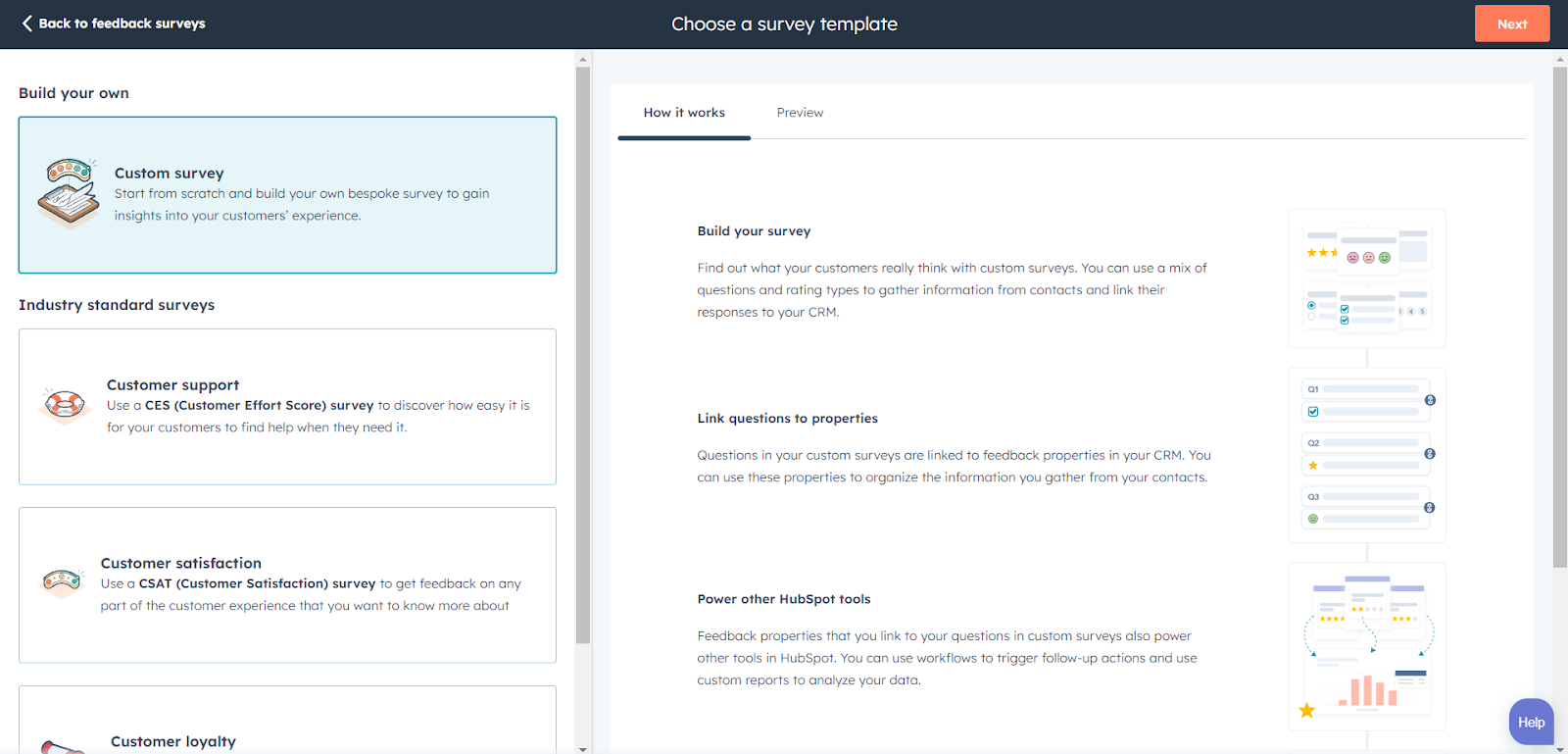The image size is (1568, 754).
Task: Click the Customer support life ring icon
Action: (x=63, y=405)
